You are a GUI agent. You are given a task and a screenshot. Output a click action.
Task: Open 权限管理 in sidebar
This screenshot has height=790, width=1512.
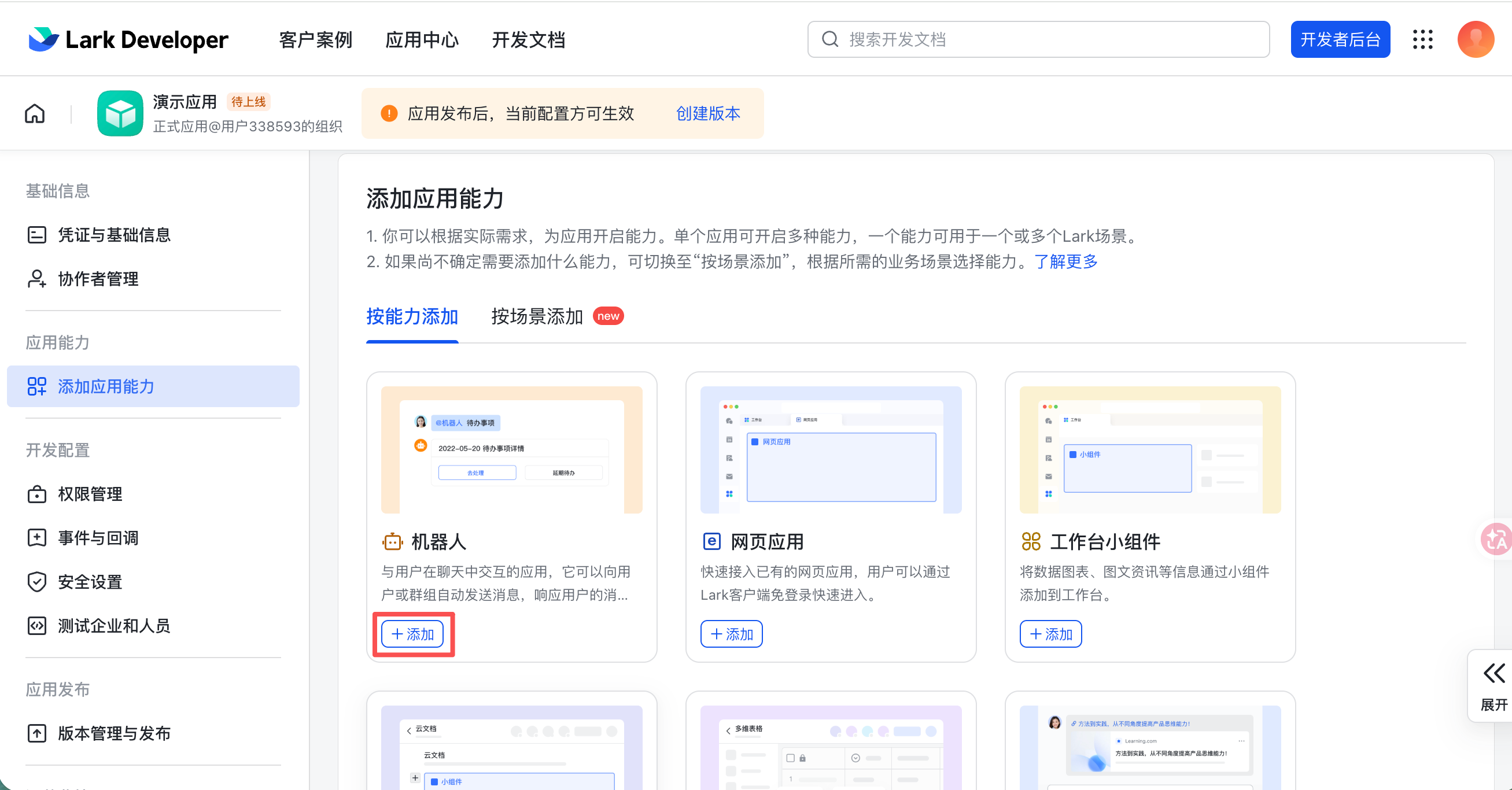(90, 494)
